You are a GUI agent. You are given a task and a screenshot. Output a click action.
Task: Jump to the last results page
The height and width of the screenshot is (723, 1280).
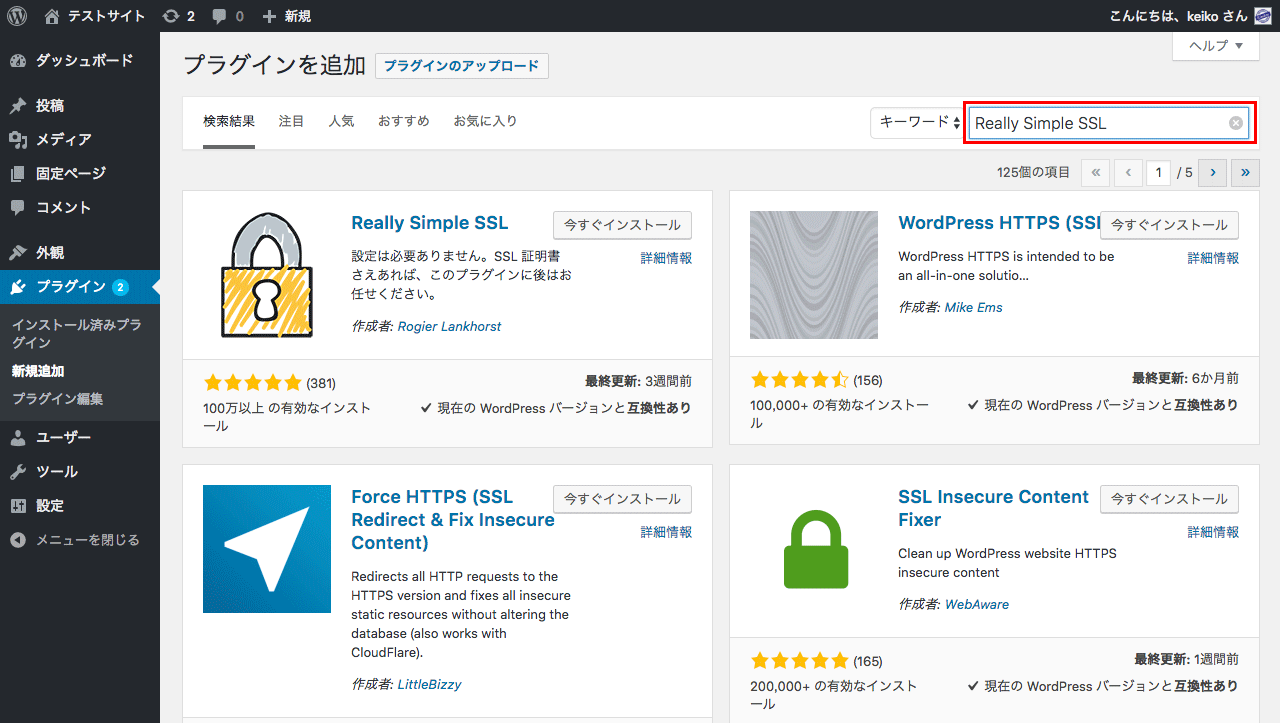point(1245,173)
